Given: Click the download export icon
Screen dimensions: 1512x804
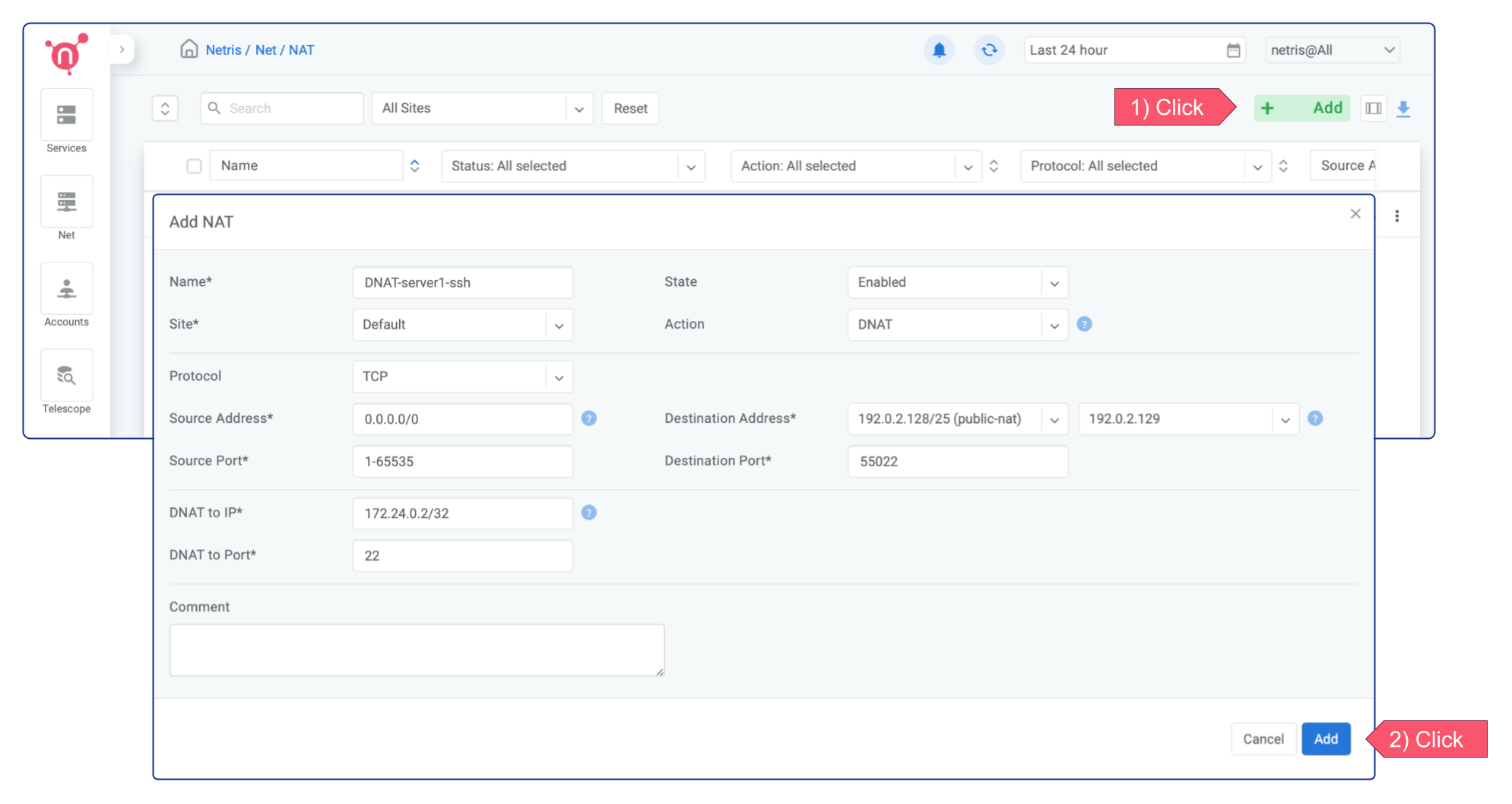Looking at the screenshot, I should pyautogui.click(x=1403, y=109).
